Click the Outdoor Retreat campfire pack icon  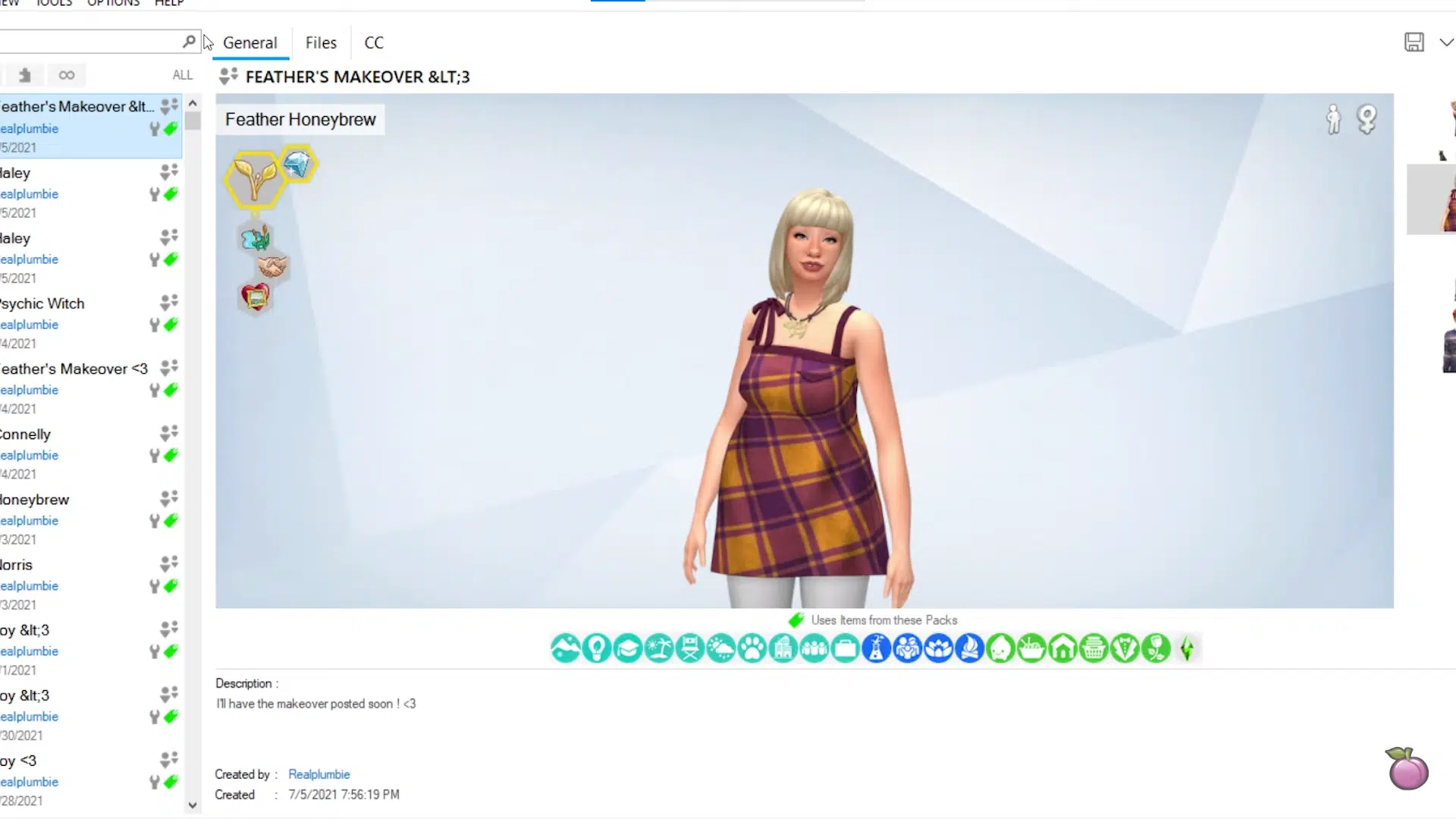point(969,649)
